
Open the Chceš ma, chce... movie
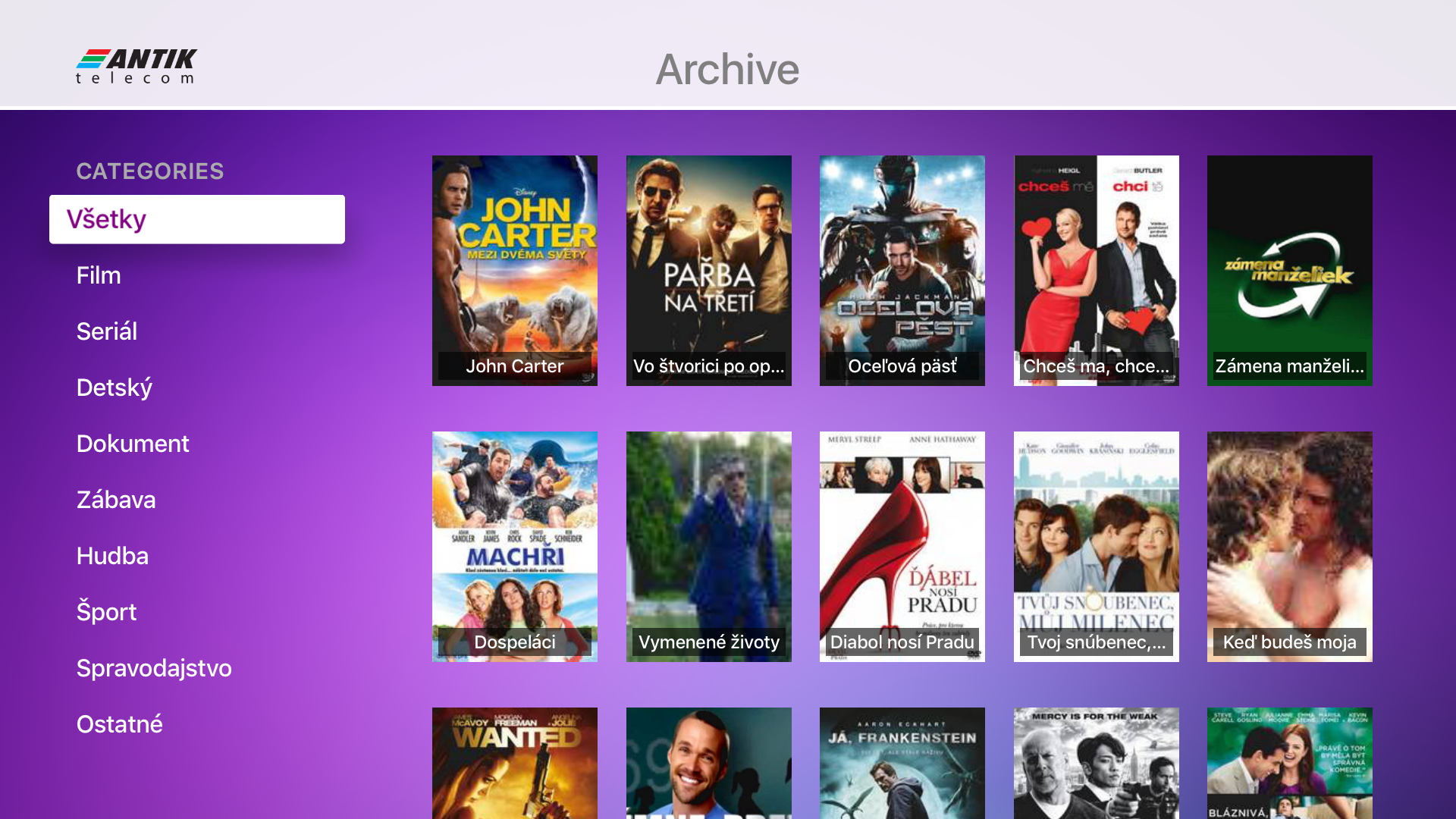1097,271
